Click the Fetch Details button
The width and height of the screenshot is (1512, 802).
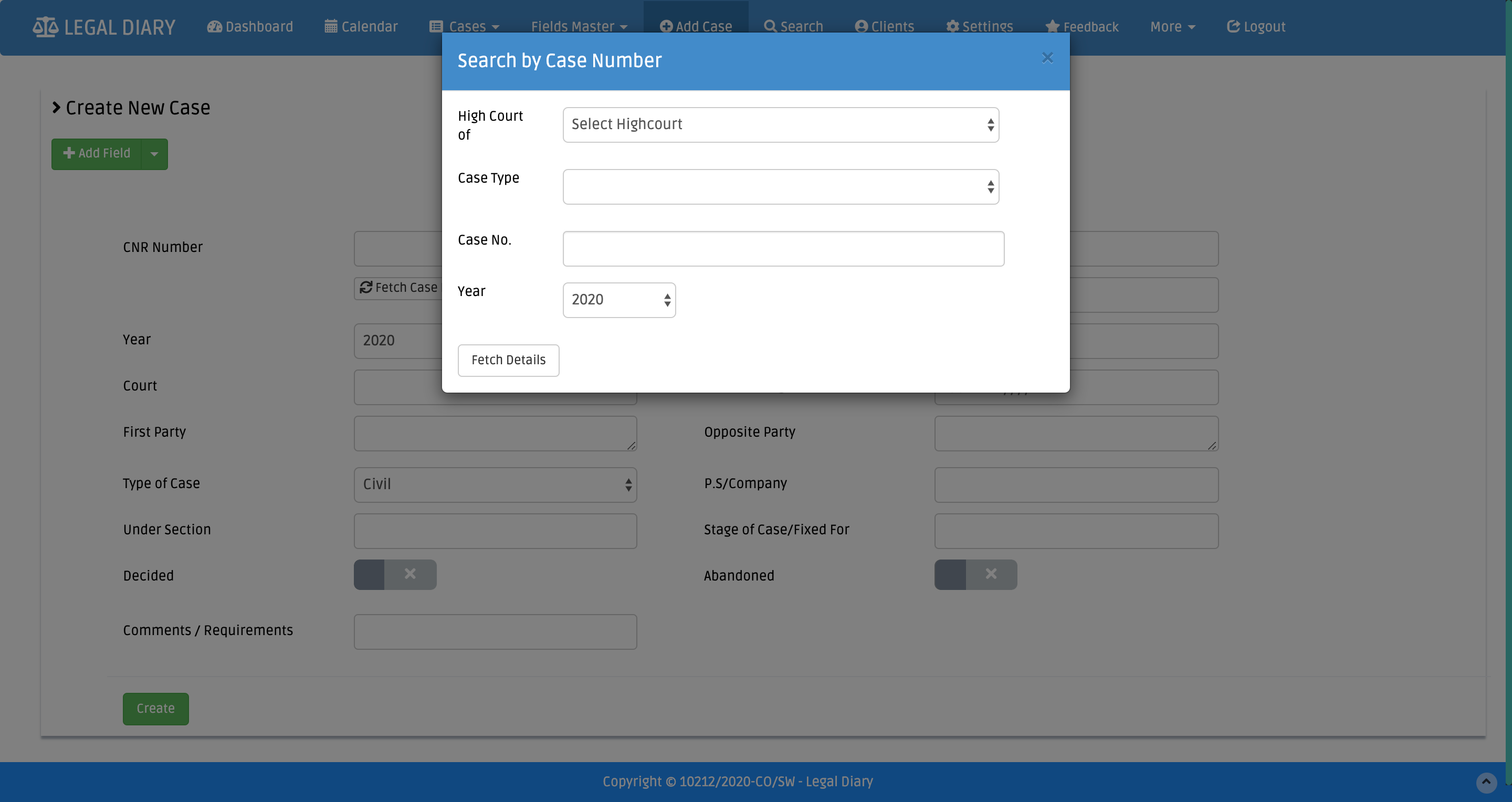coord(509,360)
